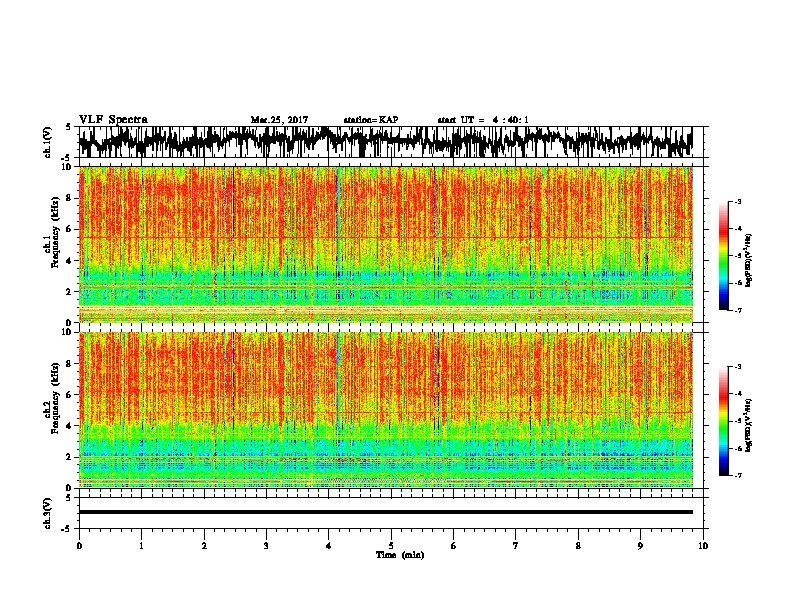Click the time axis tick label "5"
This screenshot has width=792, height=612.
[391, 546]
